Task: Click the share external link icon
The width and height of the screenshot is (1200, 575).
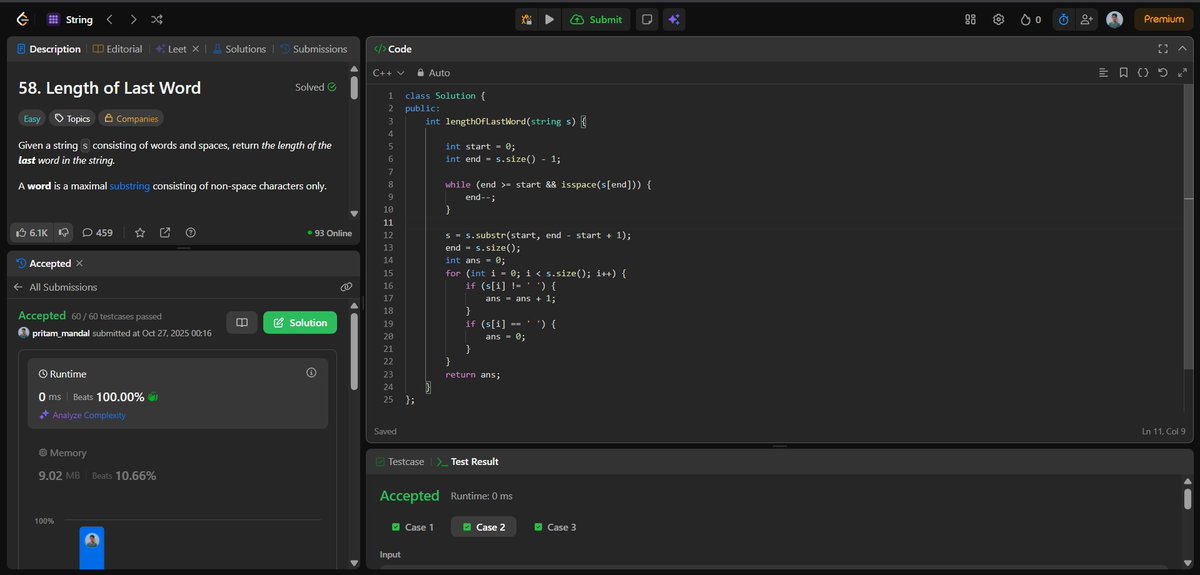Action: pyautogui.click(x=165, y=232)
